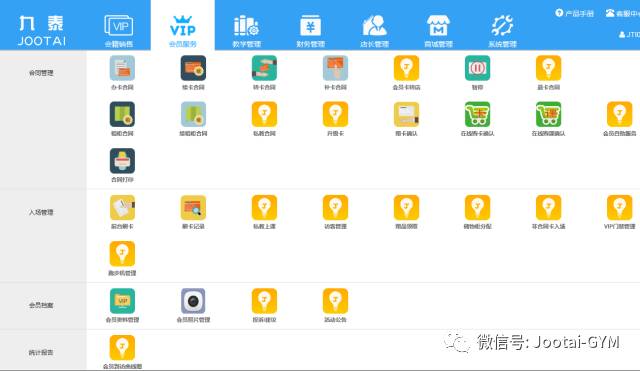The image size is (640, 371).
Task: Click the 九泰 JOOTAI logo
Action: pyautogui.click(x=42, y=30)
